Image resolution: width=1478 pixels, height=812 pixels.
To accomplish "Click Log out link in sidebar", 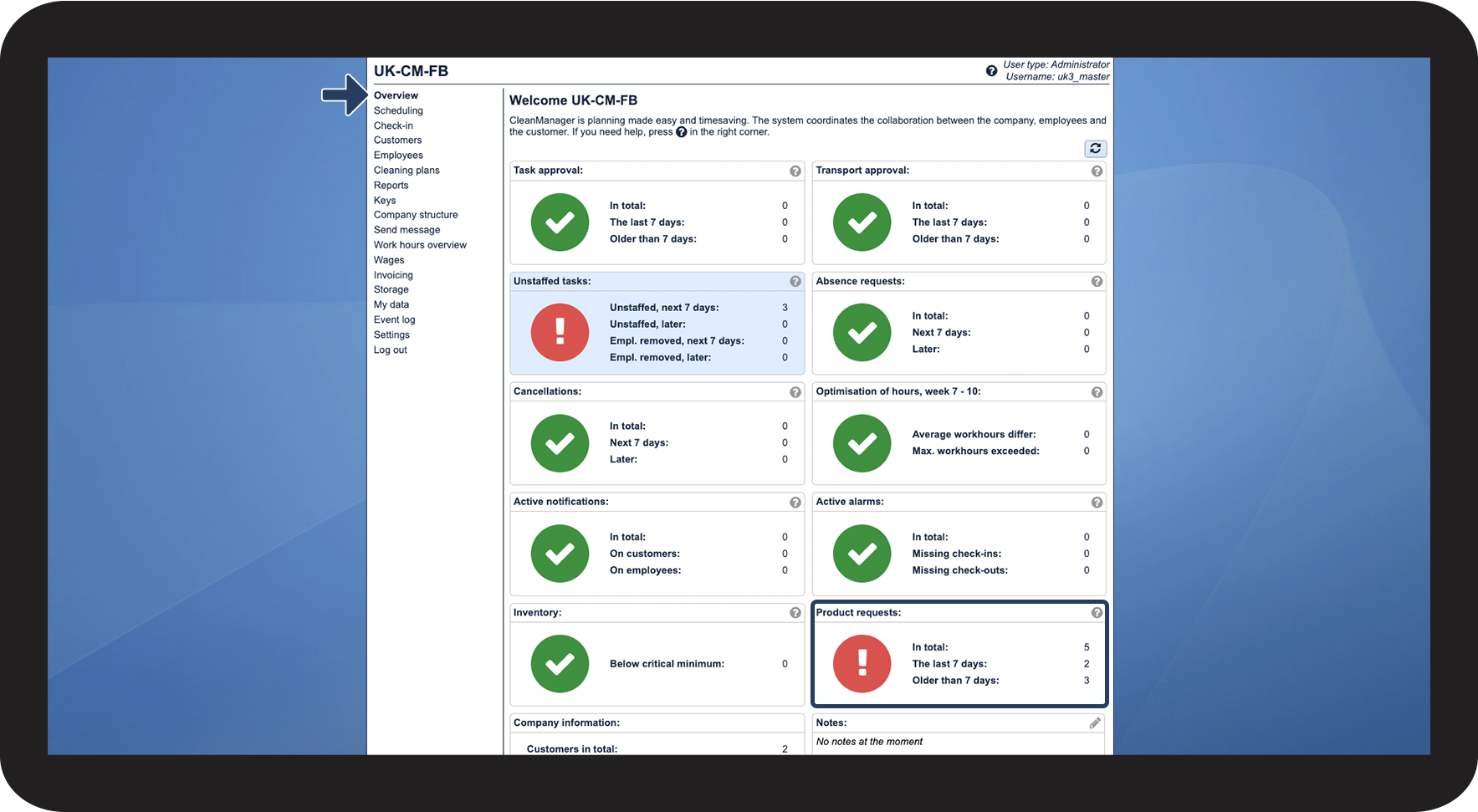I will [390, 350].
